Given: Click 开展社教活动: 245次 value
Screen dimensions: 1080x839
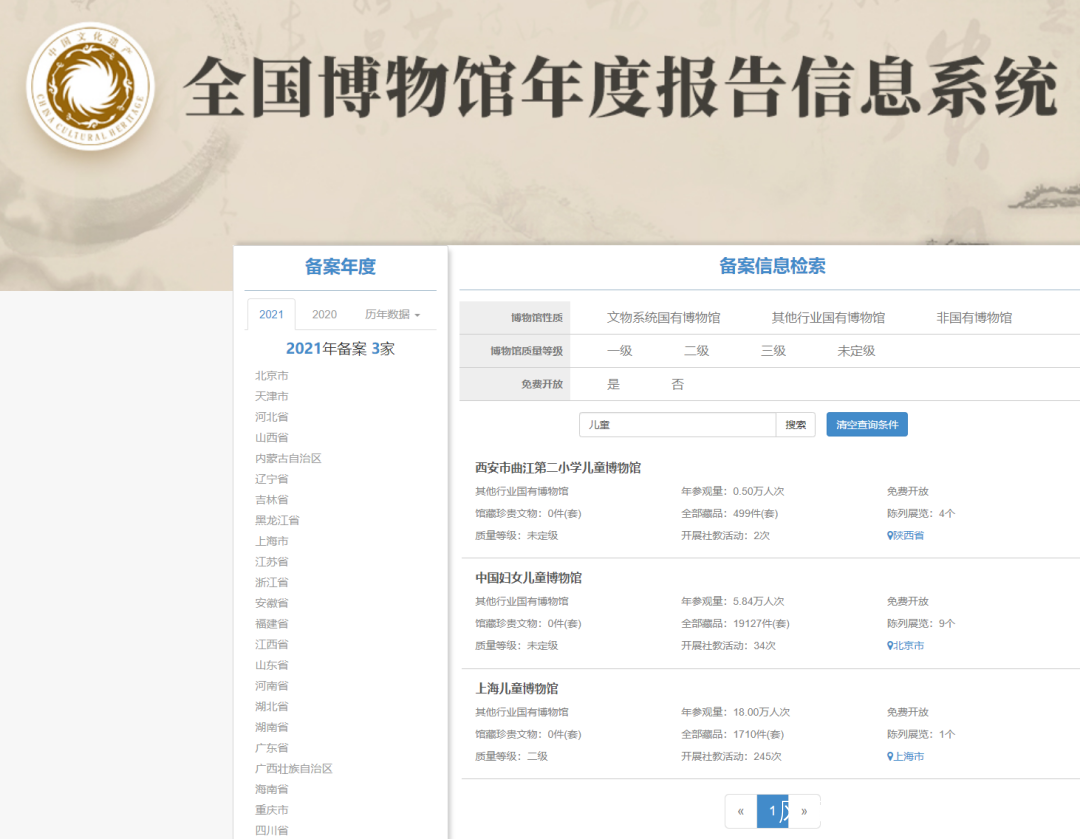Looking at the screenshot, I should 731,756.
